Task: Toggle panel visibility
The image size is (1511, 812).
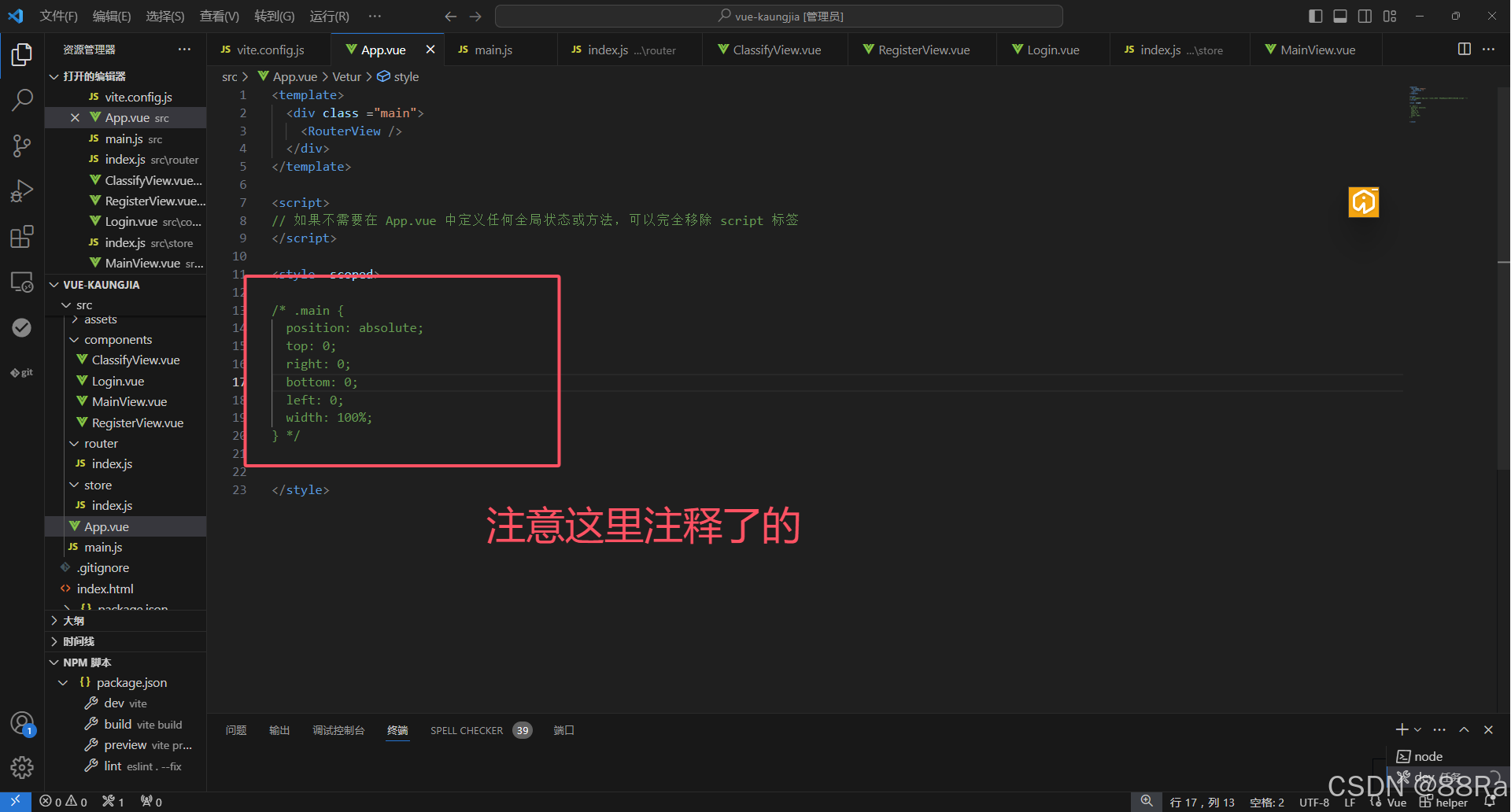Action: [1339, 16]
